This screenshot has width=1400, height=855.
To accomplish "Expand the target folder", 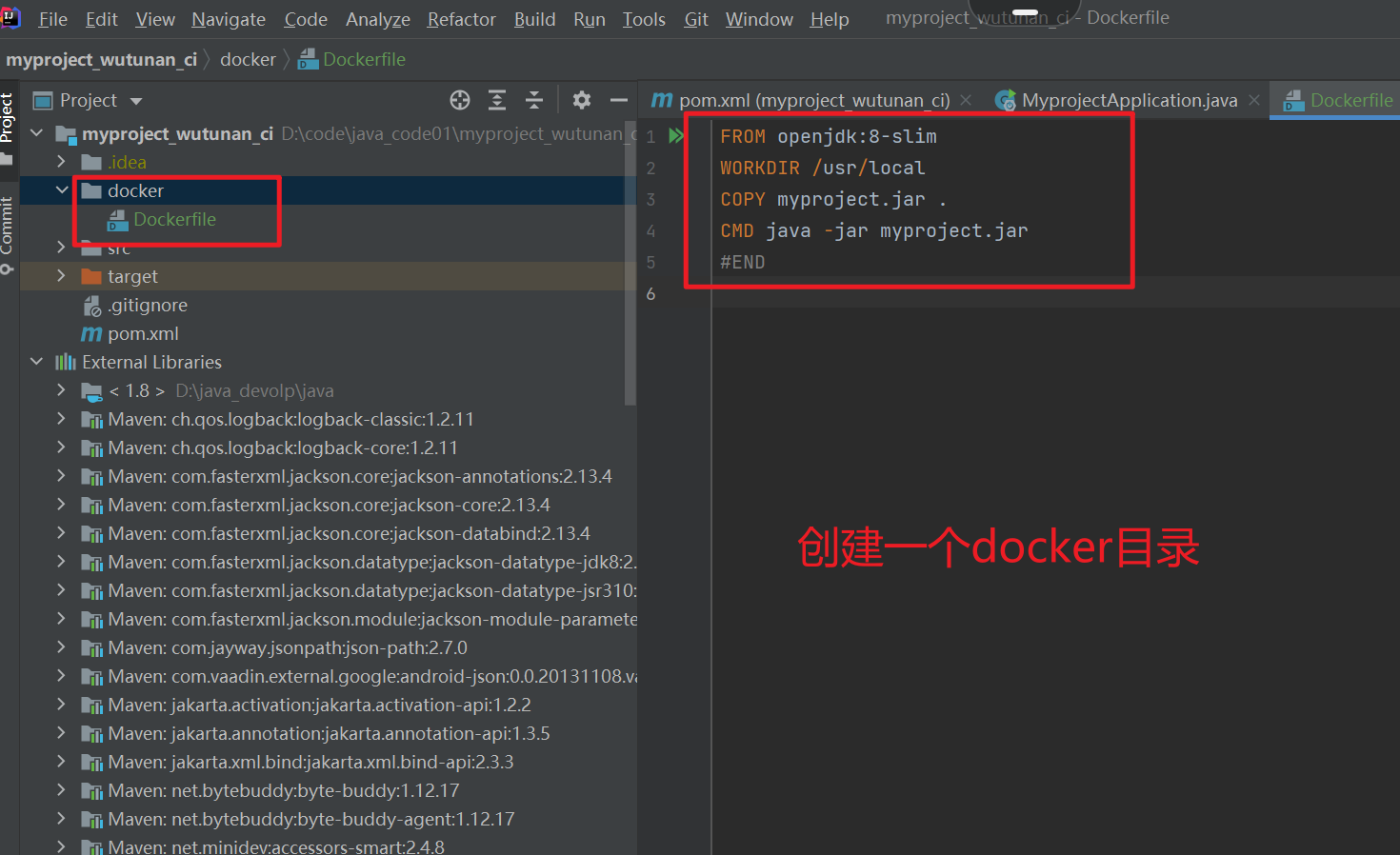I will tap(62, 276).
